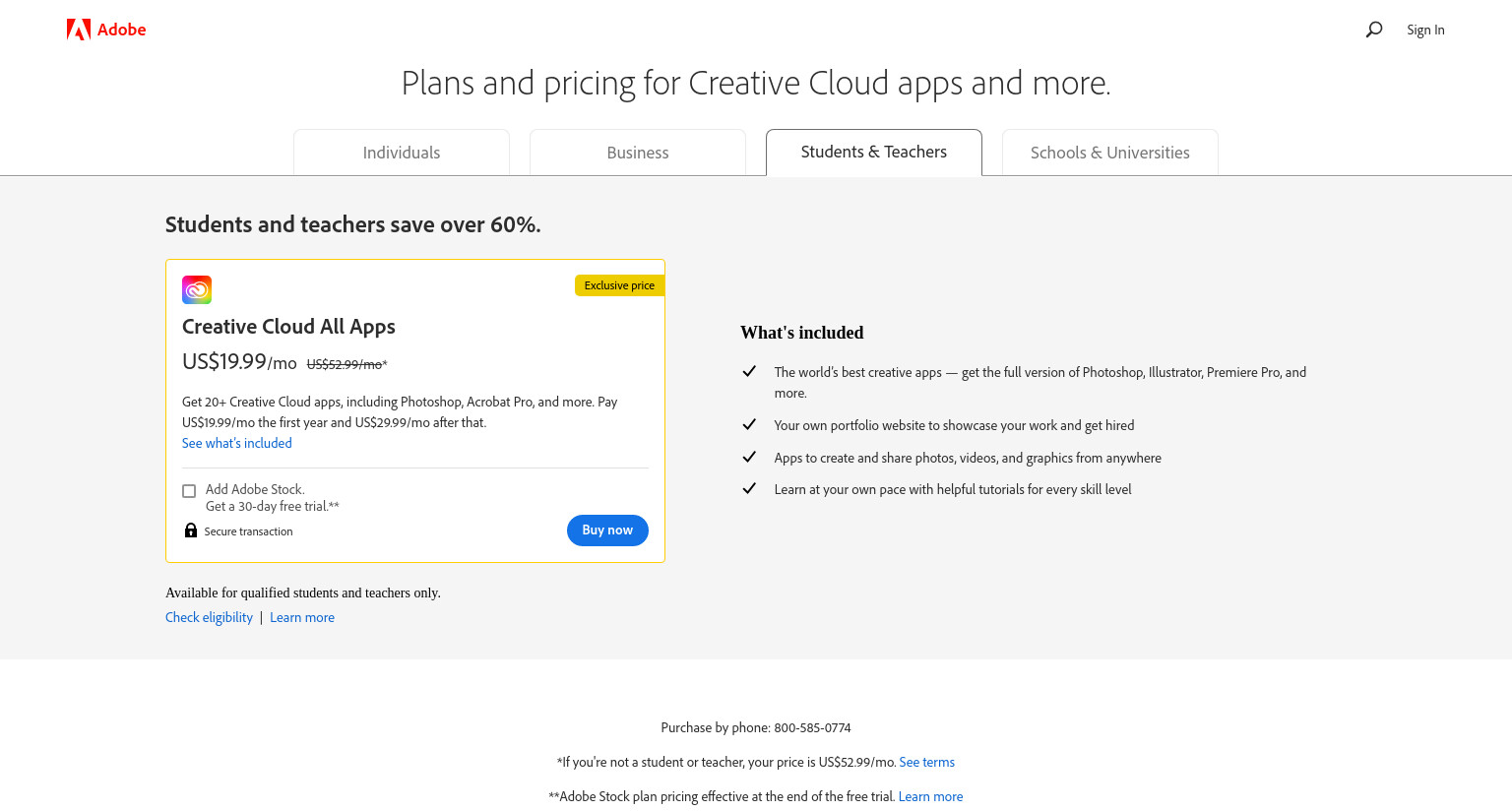Click the Adobe wordmark text
Image resolution: width=1512 pixels, height=811 pixels.
(x=122, y=30)
